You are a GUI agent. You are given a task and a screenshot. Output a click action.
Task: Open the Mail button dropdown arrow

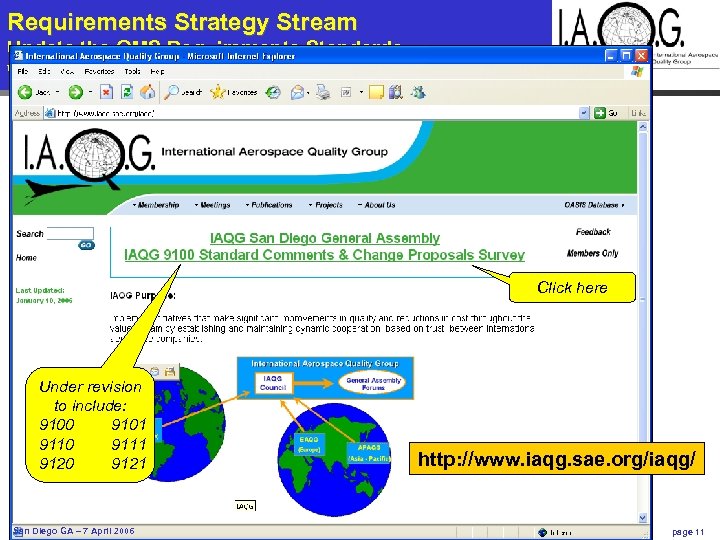(308, 93)
